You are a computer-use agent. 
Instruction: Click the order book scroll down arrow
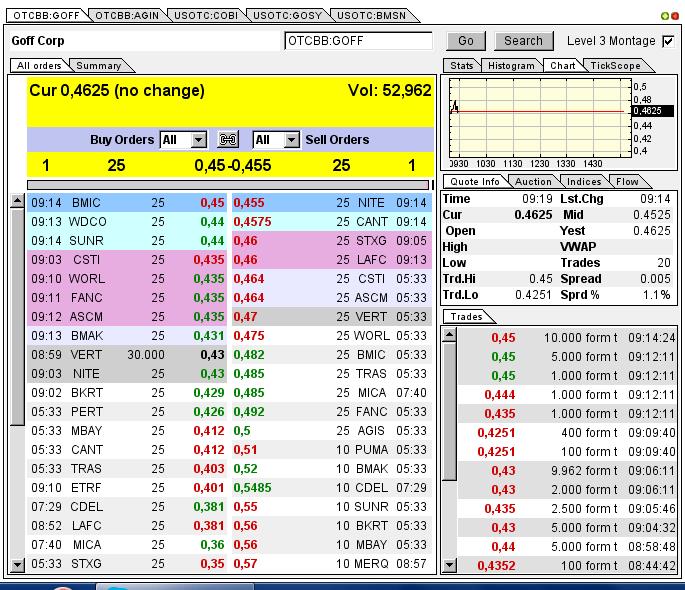click(17, 565)
